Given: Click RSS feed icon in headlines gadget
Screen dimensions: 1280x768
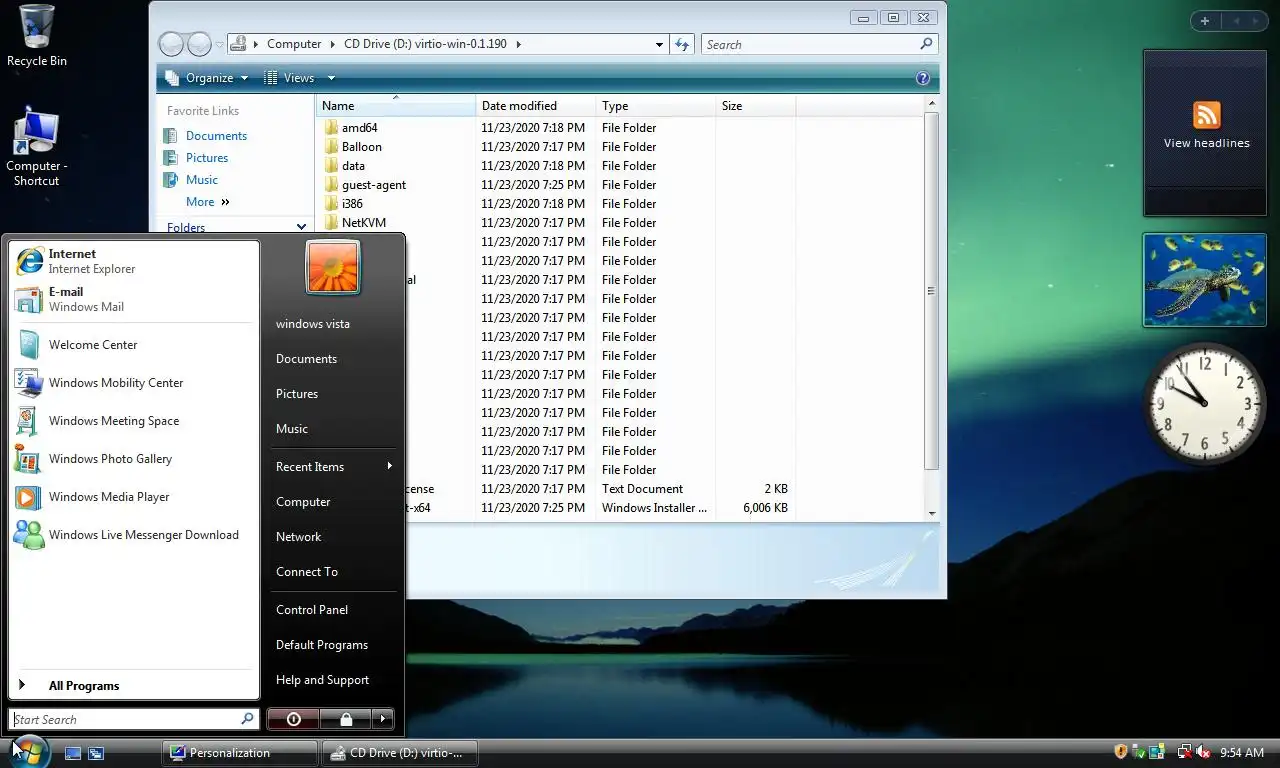Looking at the screenshot, I should 1207,114.
